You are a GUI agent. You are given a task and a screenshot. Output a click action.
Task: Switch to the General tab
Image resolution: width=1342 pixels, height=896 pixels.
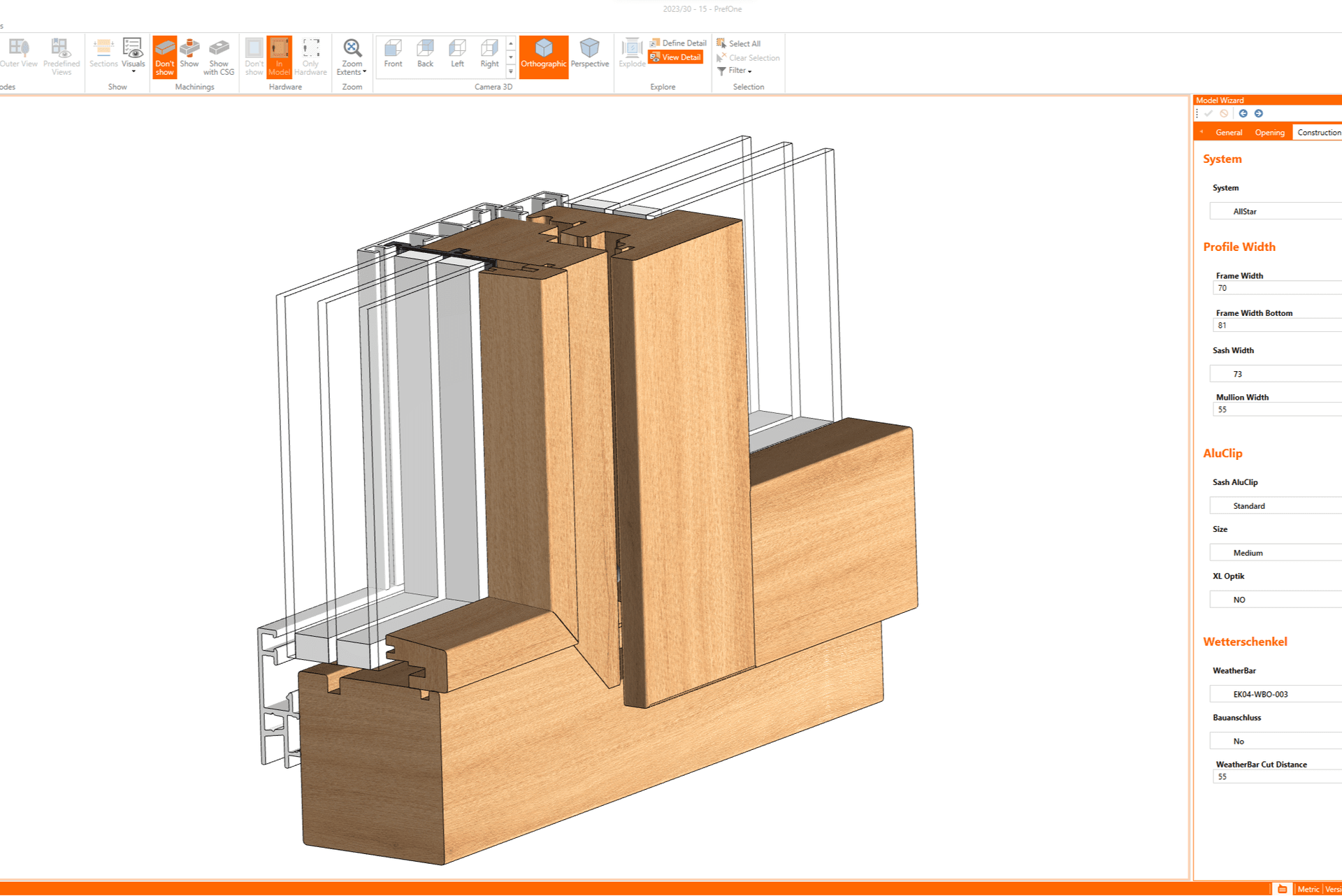point(1228,133)
